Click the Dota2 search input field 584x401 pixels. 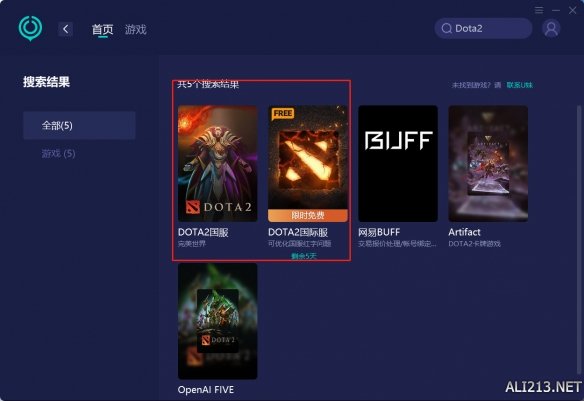tap(483, 28)
